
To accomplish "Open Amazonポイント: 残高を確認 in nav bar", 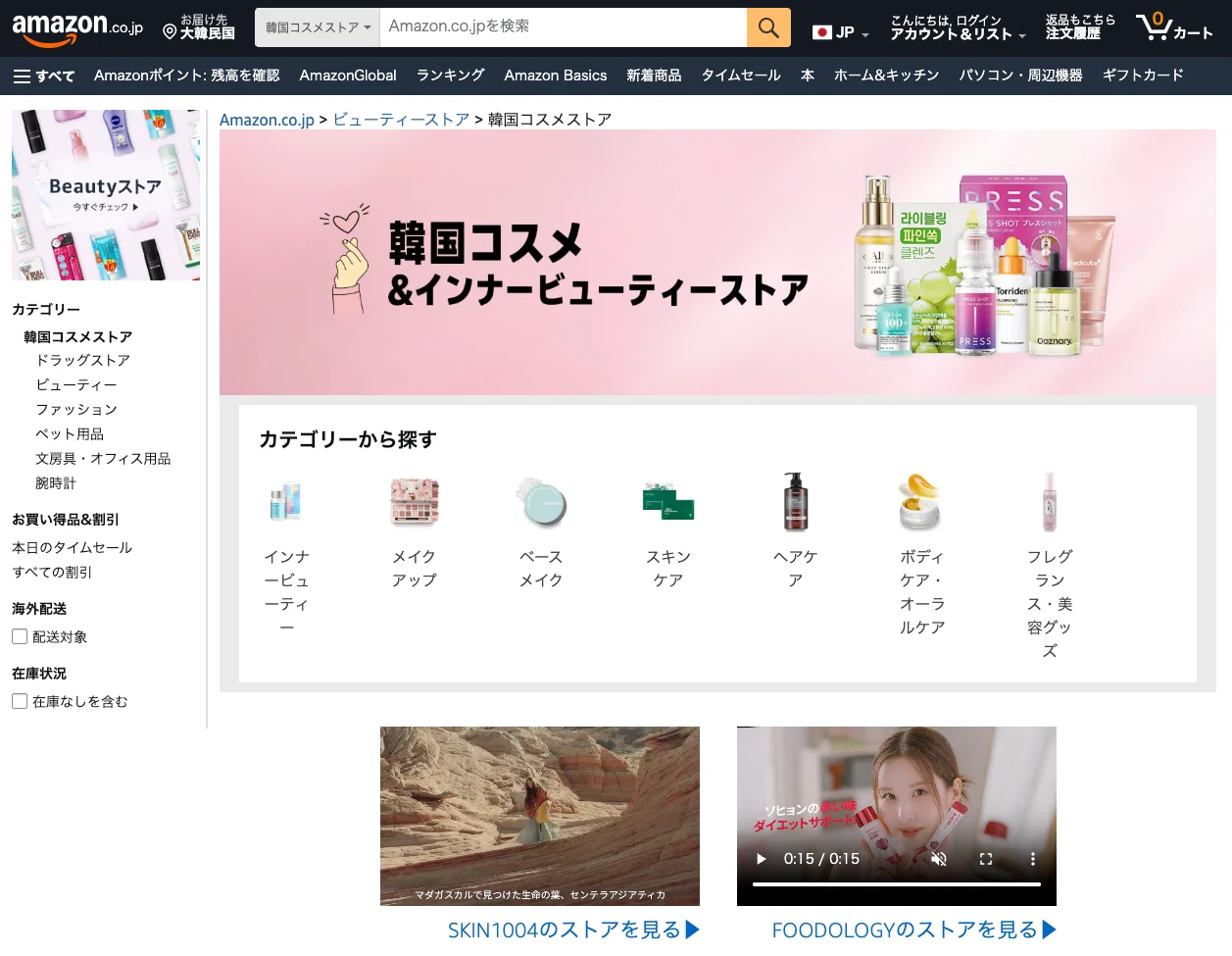I will [x=186, y=75].
